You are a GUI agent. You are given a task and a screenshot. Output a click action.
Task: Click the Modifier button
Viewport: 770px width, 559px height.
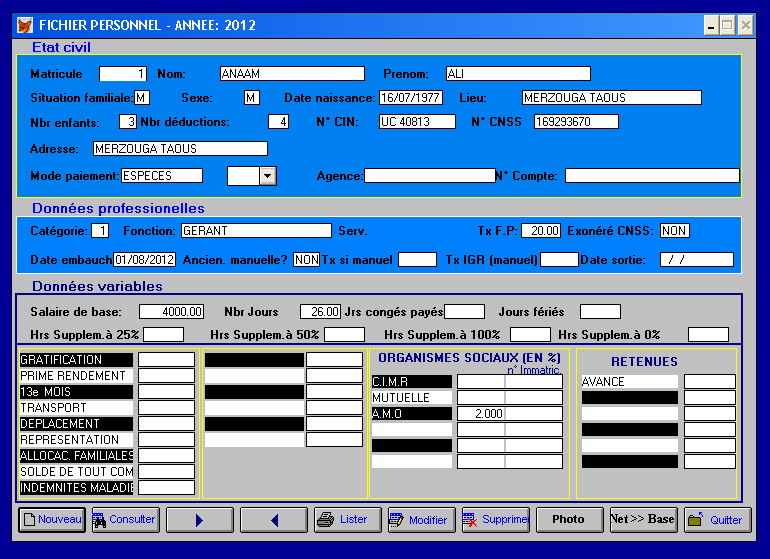[x=422, y=520]
